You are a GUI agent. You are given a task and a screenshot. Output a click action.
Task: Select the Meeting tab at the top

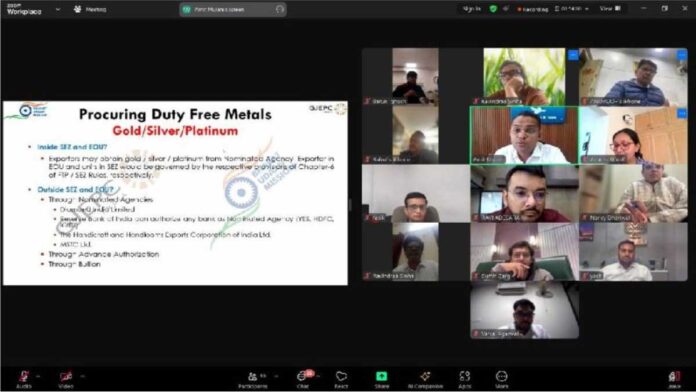[x=90, y=9]
